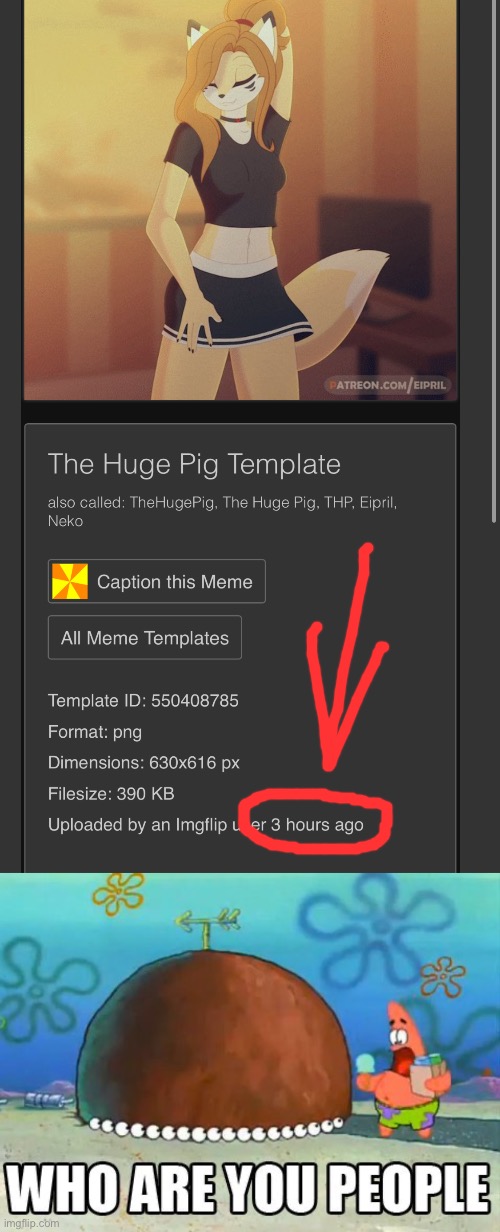Screen dimensions: 500x1232
Task: Click the fox girl template image
Action: (x=240, y=200)
